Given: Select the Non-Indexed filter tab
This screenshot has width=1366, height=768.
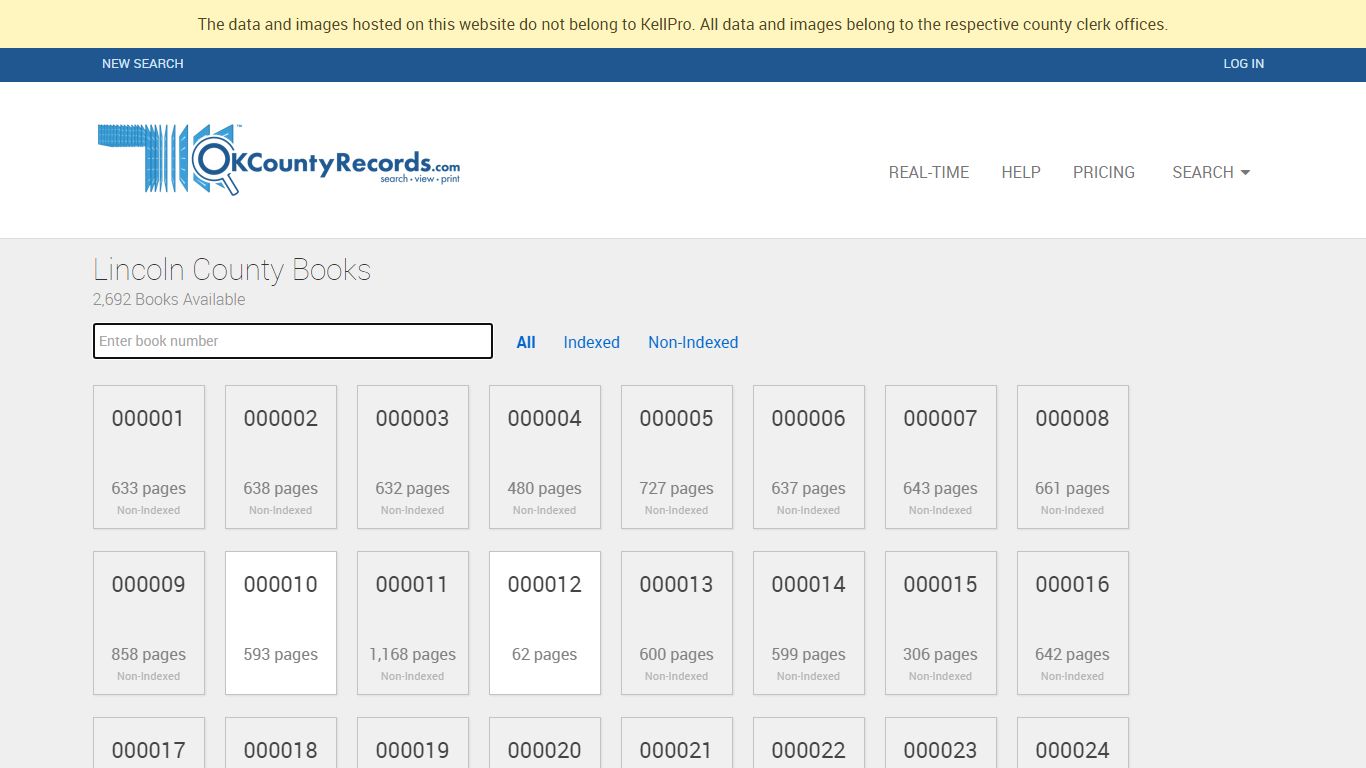Looking at the screenshot, I should (x=693, y=342).
